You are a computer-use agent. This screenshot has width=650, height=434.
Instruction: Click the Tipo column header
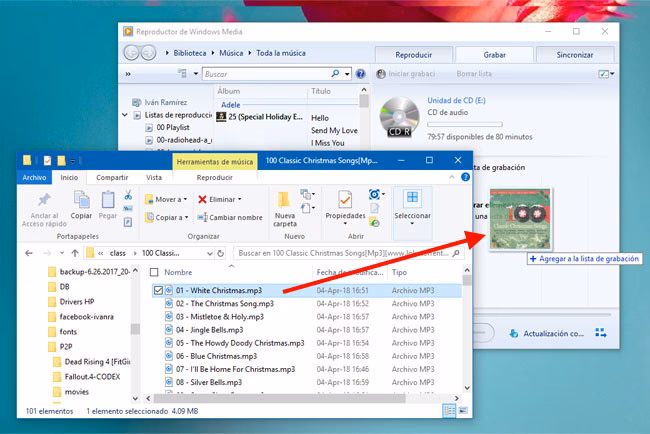point(399,272)
